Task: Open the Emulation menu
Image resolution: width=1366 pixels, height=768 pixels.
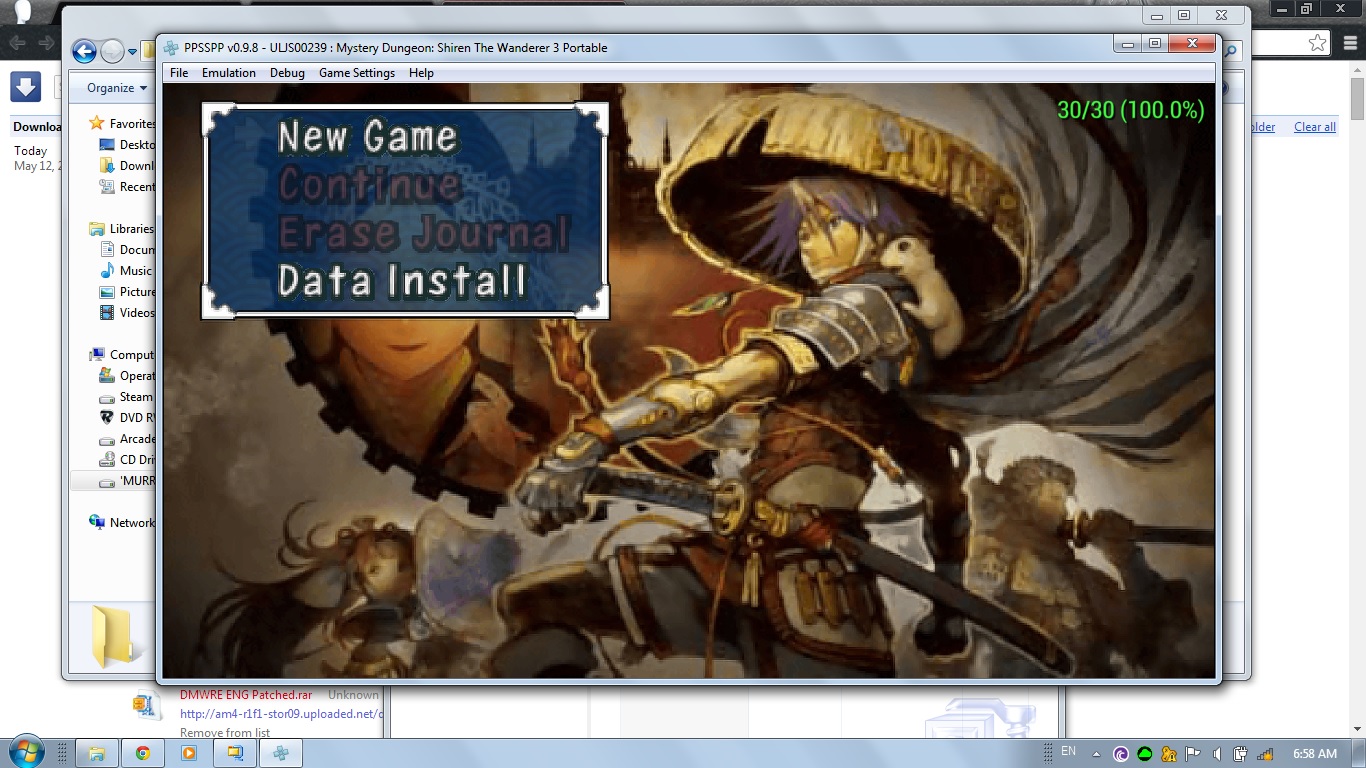Action: (229, 73)
